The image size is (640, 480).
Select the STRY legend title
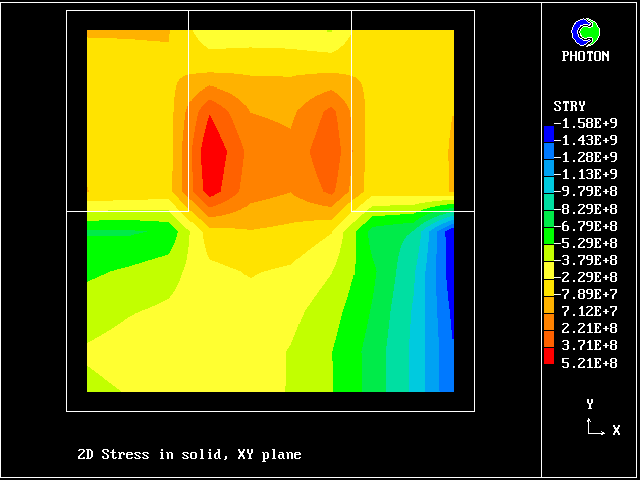pyautogui.click(x=569, y=106)
